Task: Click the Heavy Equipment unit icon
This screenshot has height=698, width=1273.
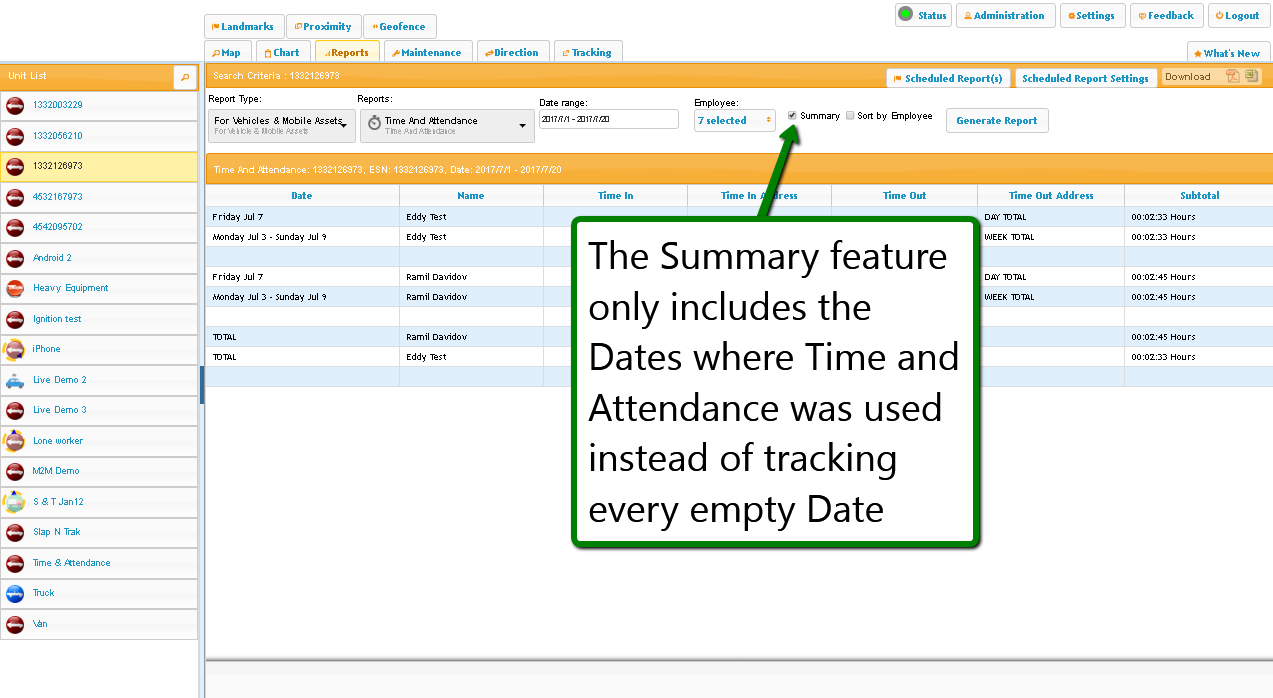Action: coord(15,289)
